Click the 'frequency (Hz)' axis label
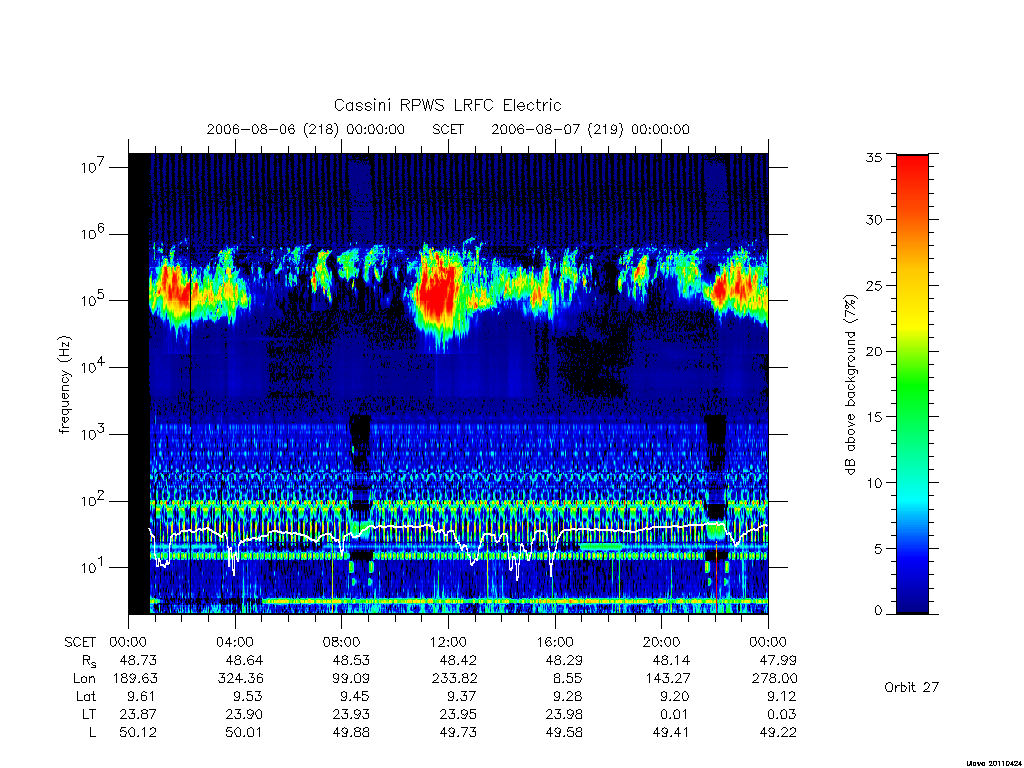1024x768 pixels. [x=64, y=385]
